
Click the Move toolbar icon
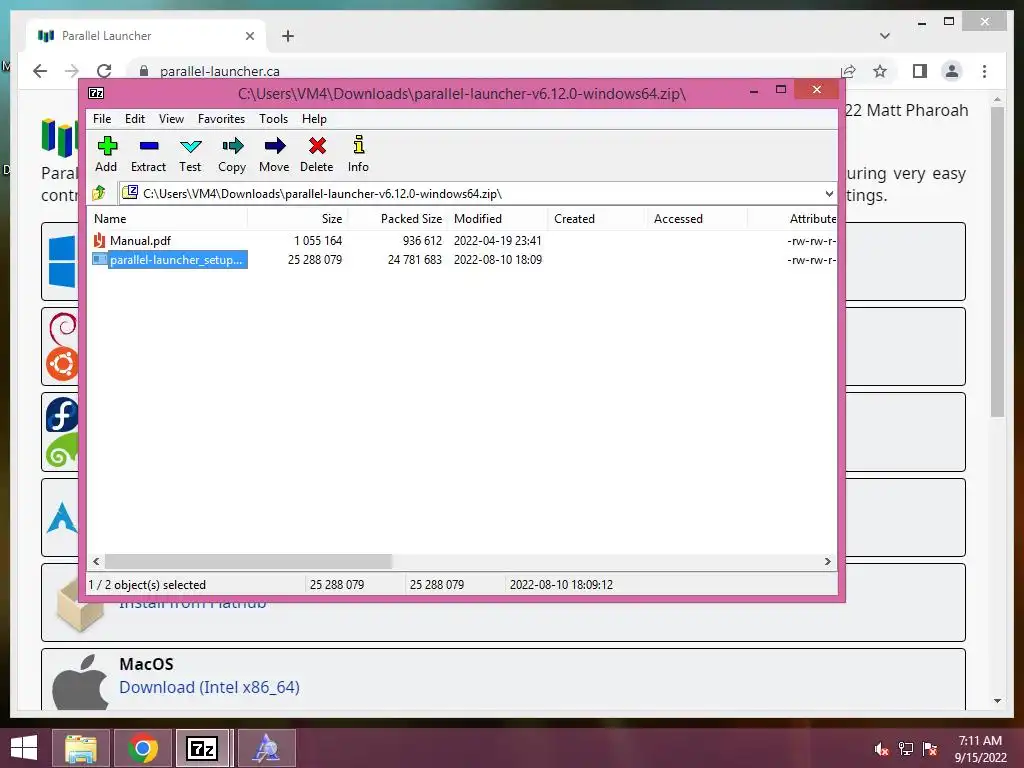tap(274, 146)
